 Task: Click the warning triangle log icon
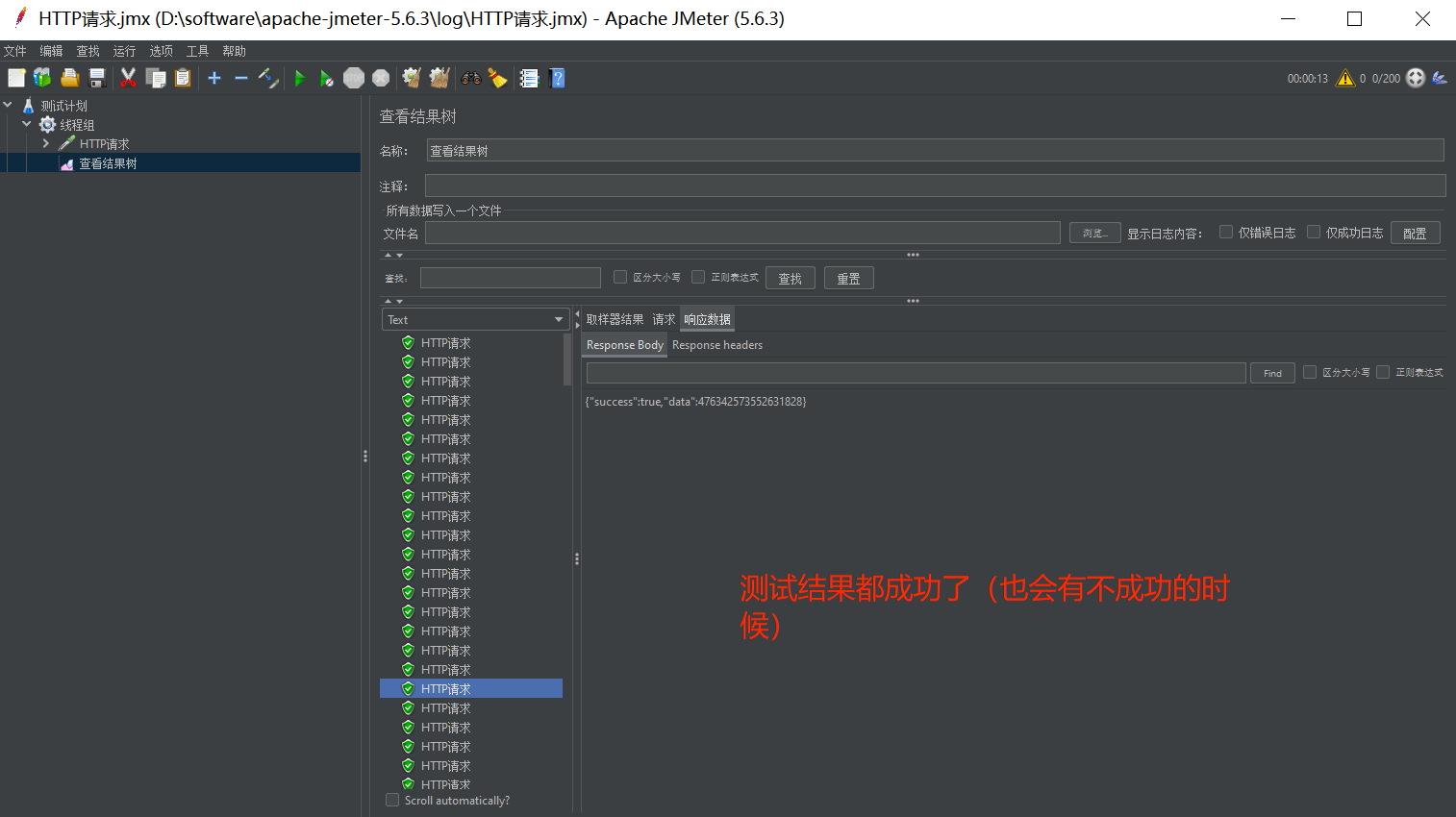point(1345,78)
